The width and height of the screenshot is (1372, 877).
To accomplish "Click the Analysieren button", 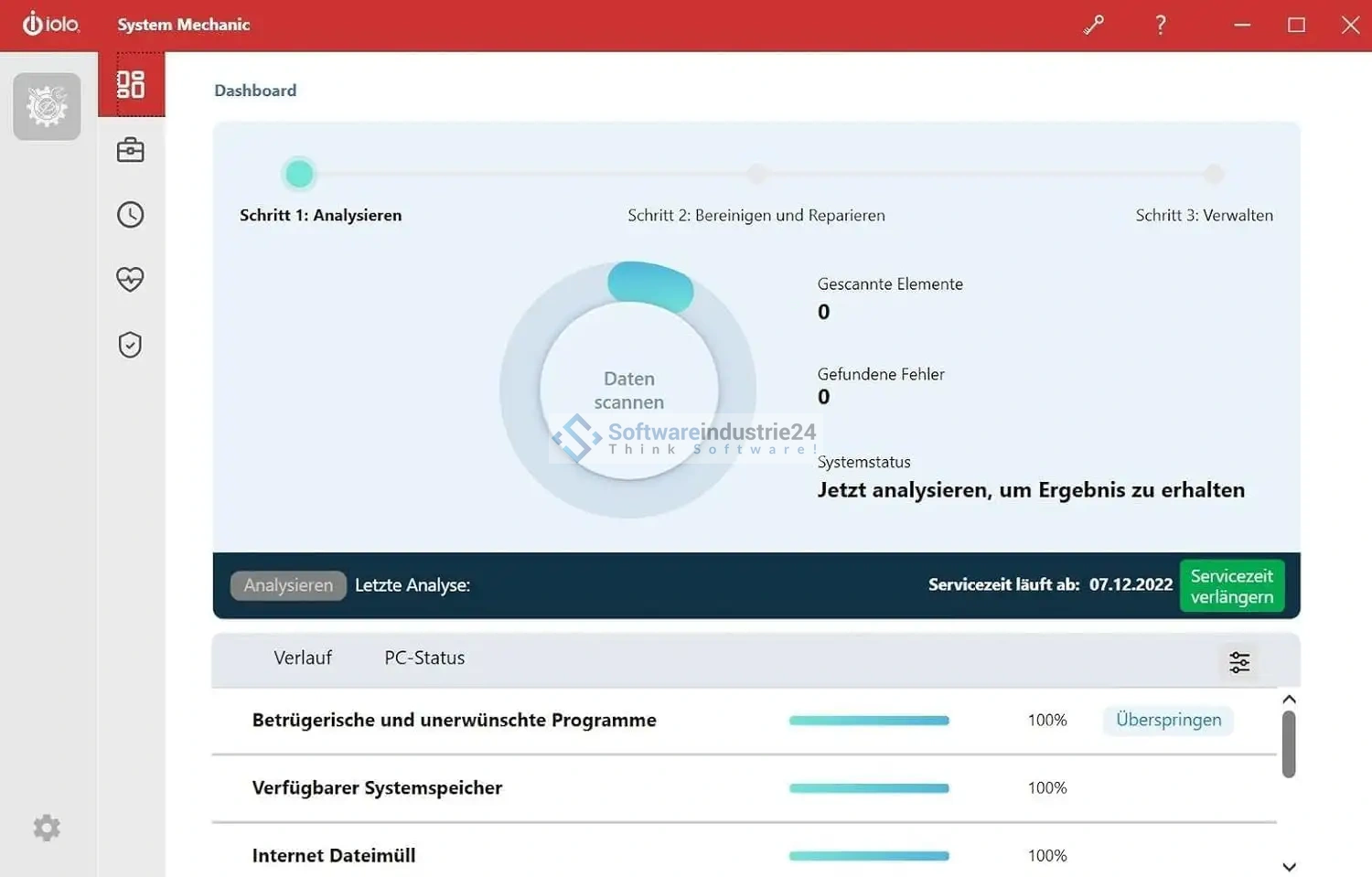I will pyautogui.click(x=288, y=585).
